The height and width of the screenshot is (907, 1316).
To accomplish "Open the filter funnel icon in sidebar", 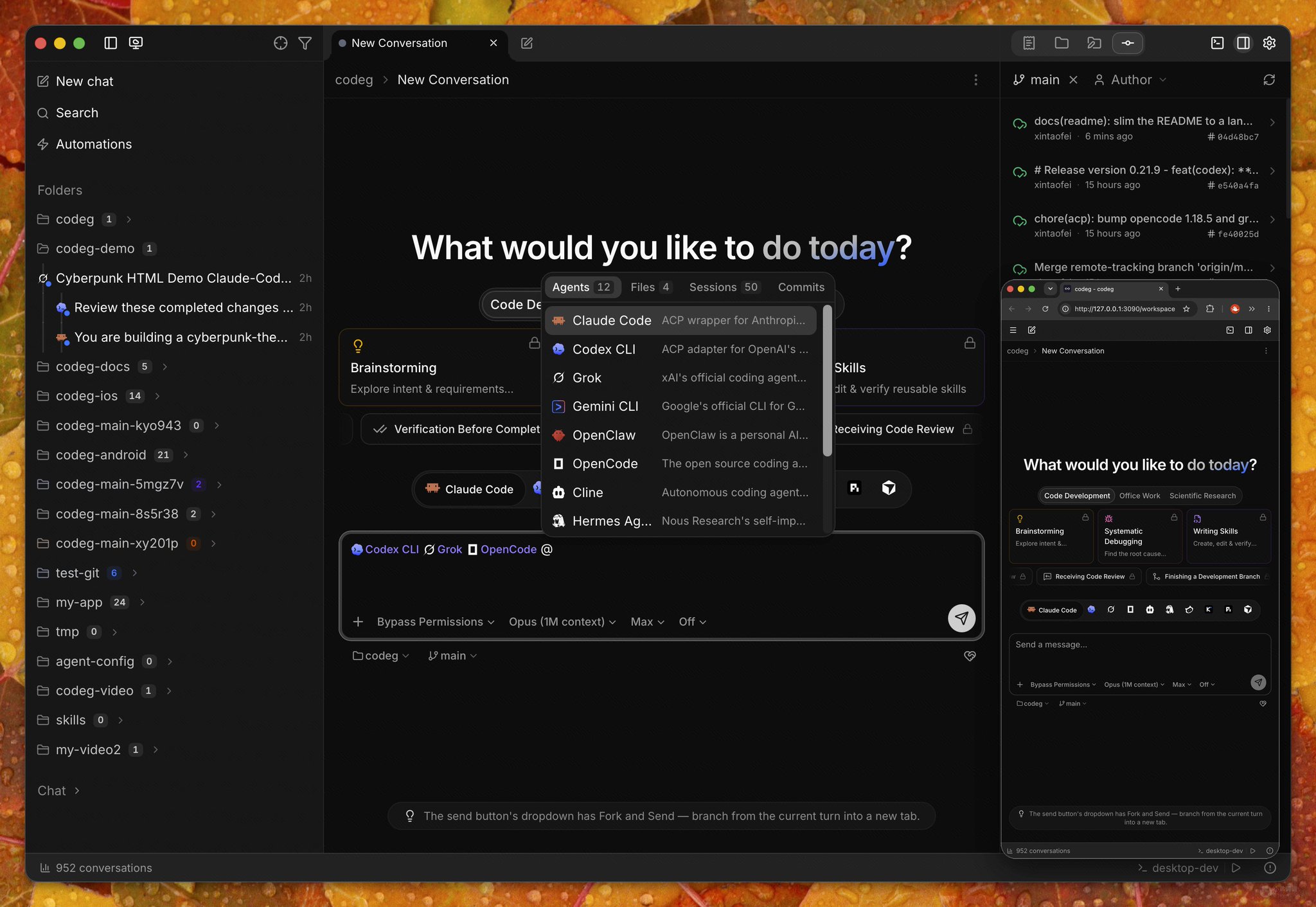I will click(305, 43).
